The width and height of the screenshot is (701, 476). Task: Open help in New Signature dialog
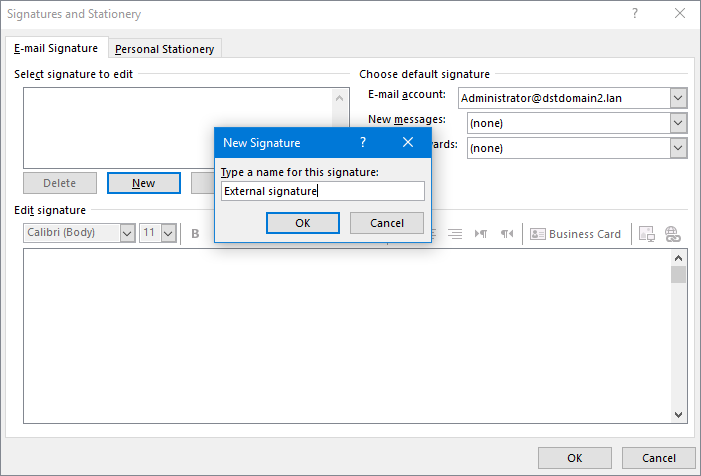coord(363,143)
